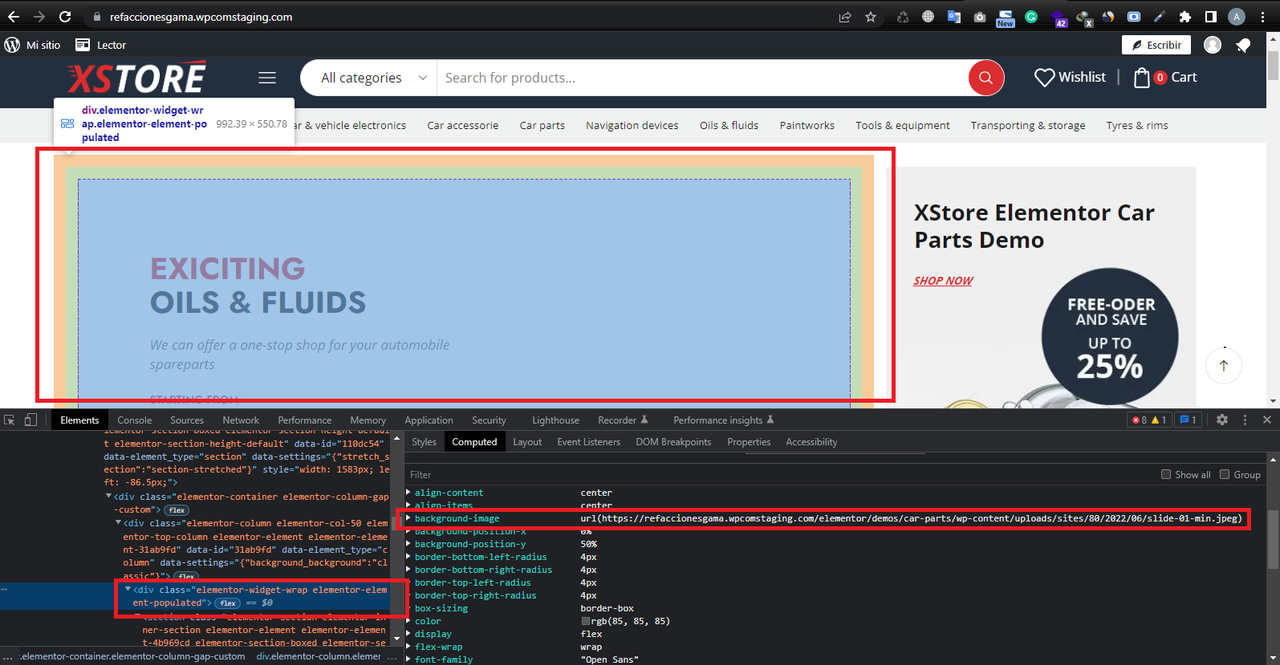This screenshot has height=665, width=1280.
Task: Click the browser back arrow
Action: [14, 17]
